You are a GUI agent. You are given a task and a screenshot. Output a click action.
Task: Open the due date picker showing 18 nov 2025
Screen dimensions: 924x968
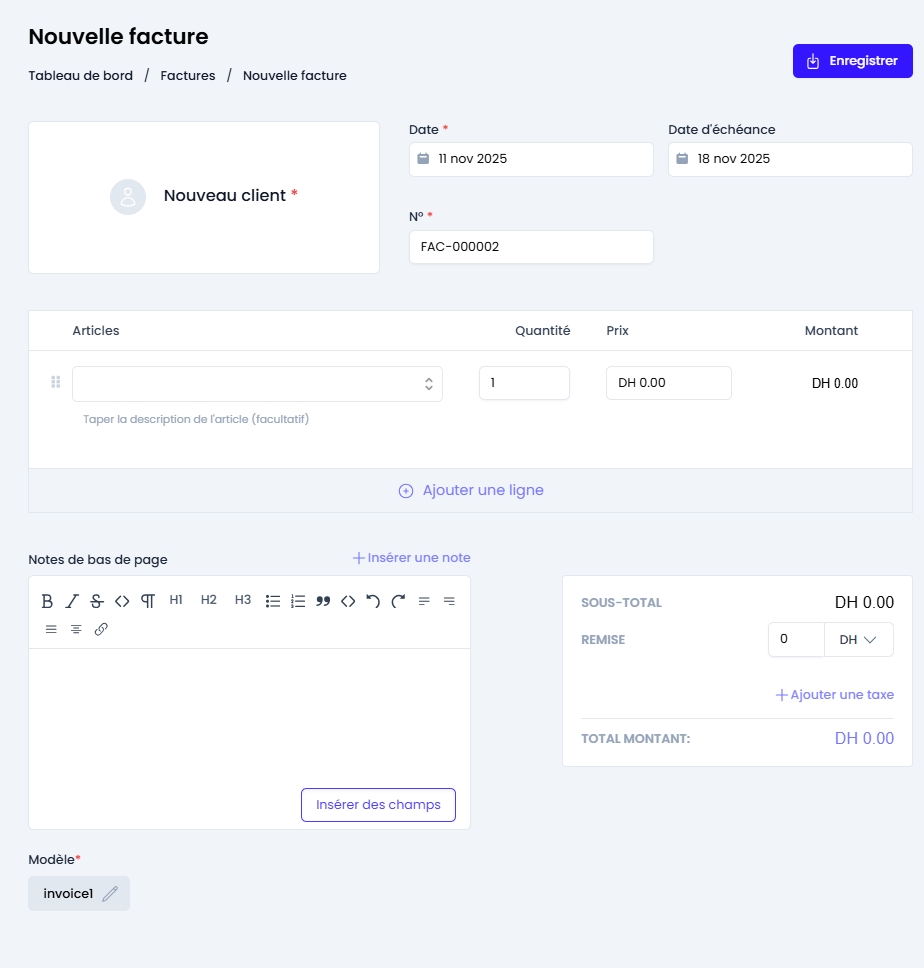click(x=789, y=159)
